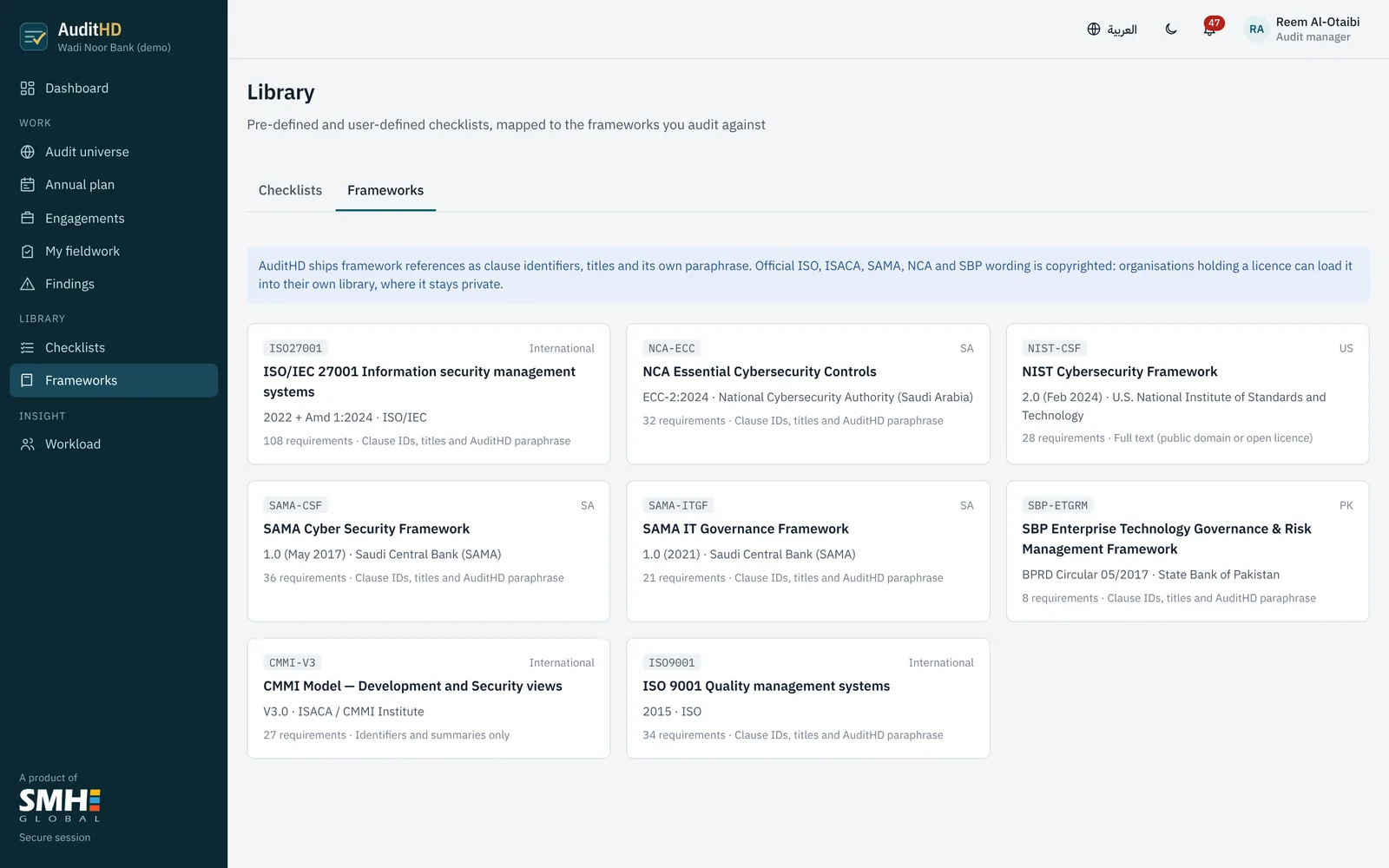Click the NCA-ECC code badge
The height and width of the screenshot is (868, 1389).
pyautogui.click(x=672, y=348)
